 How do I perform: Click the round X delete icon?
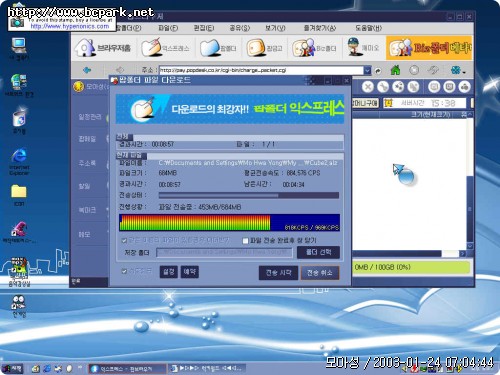pos(367,87)
